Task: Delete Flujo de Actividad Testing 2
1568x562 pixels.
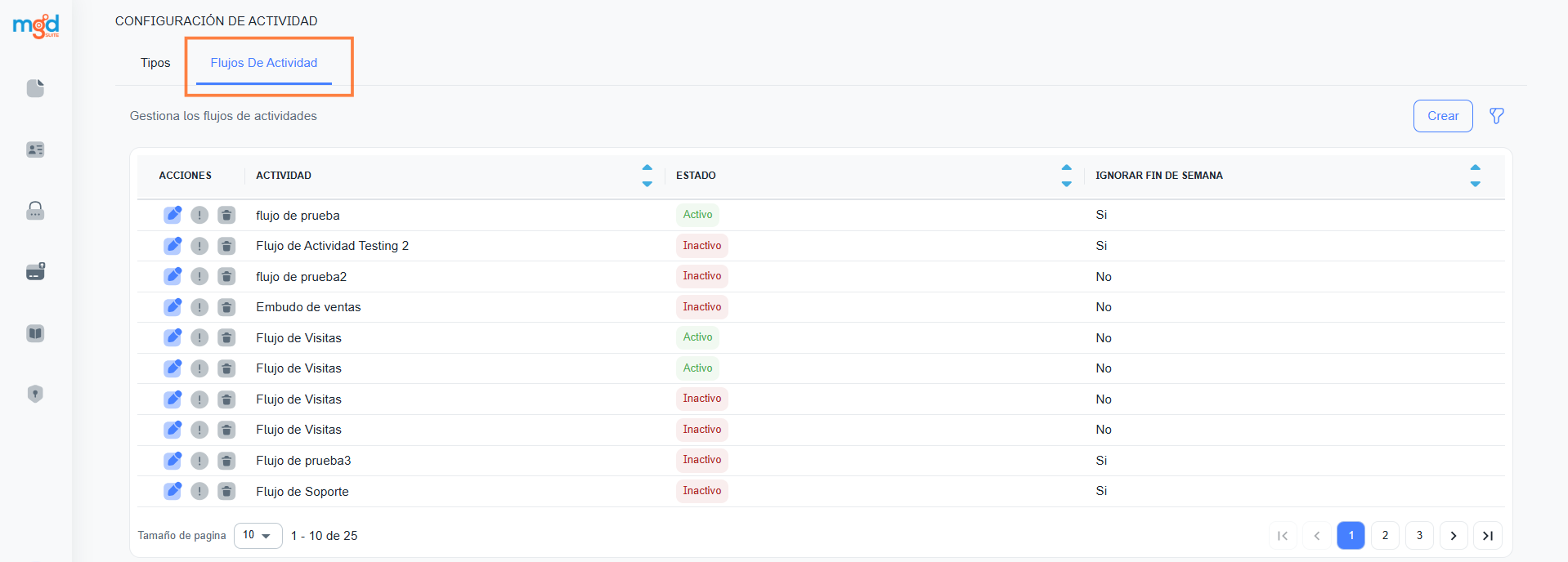Action: click(x=226, y=246)
